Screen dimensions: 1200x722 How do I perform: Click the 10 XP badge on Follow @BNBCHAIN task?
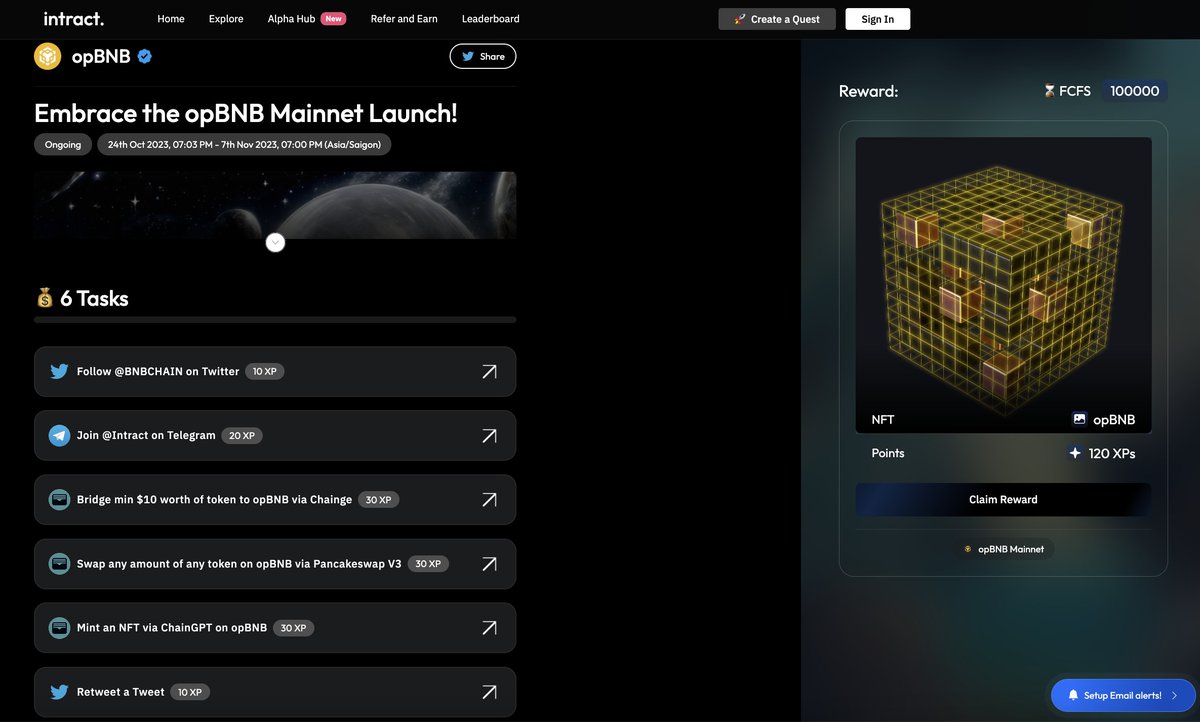click(x=265, y=372)
